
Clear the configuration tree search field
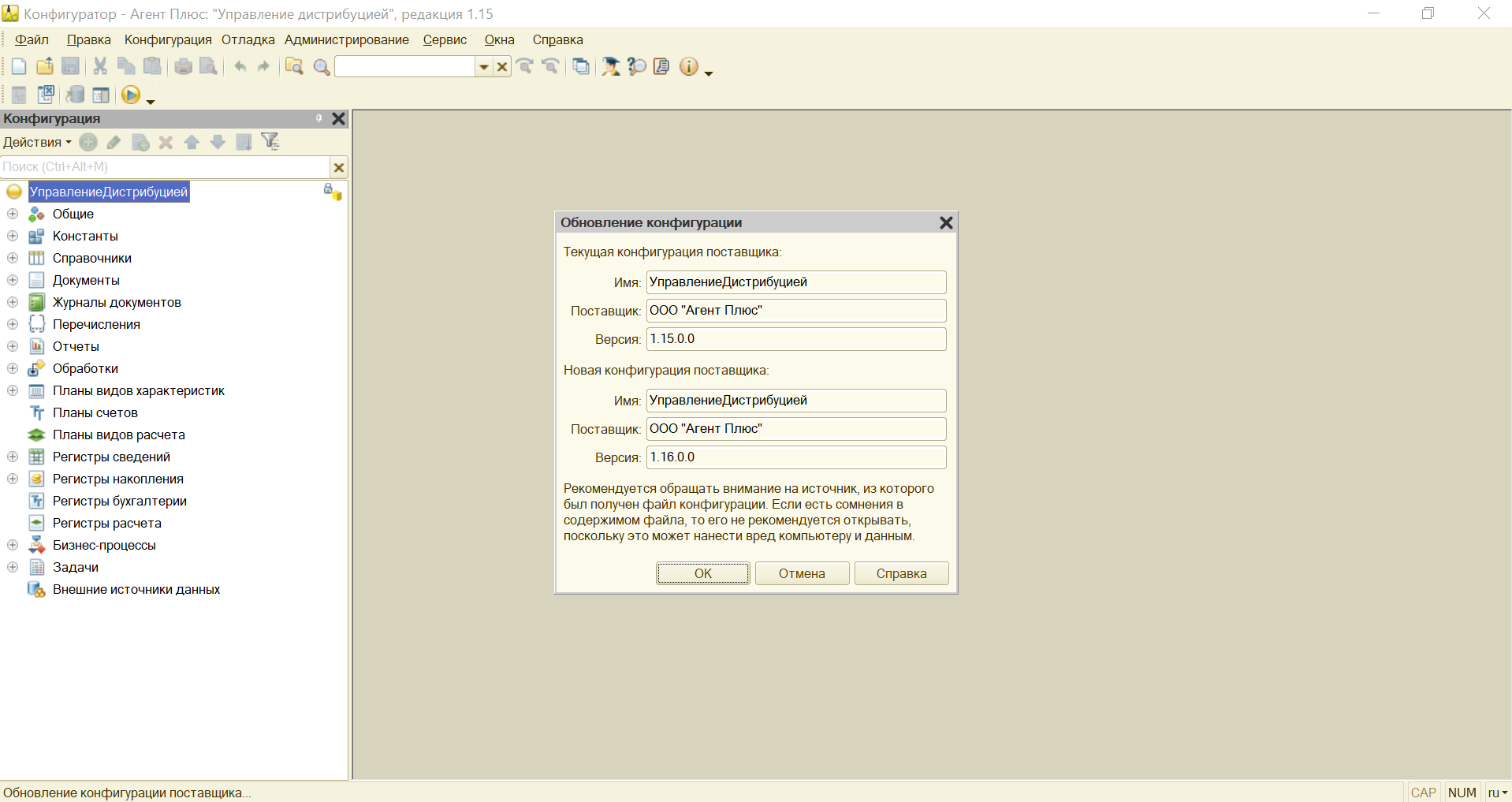(339, 167)
